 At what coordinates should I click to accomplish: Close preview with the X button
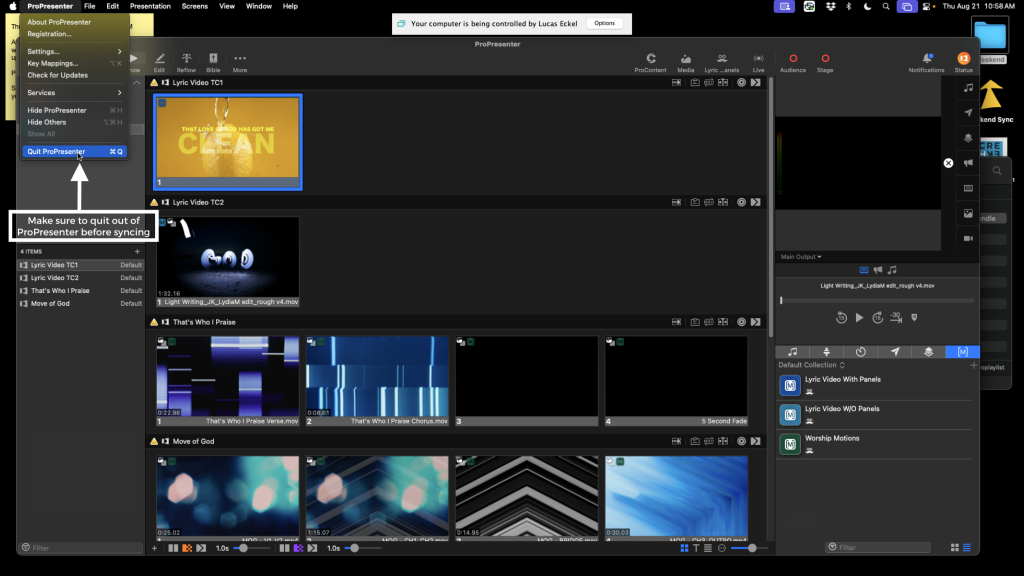[x=948, y=163]
